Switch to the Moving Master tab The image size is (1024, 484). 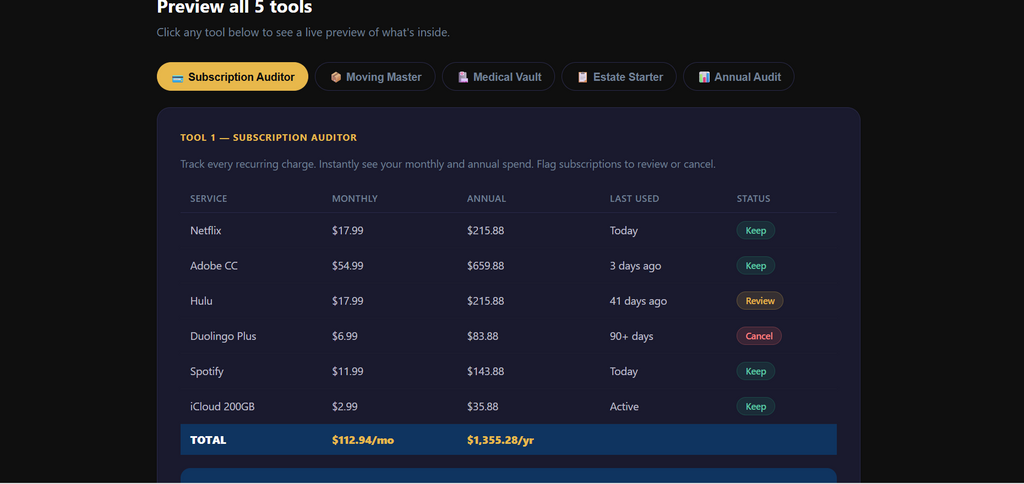pos(375,76)
